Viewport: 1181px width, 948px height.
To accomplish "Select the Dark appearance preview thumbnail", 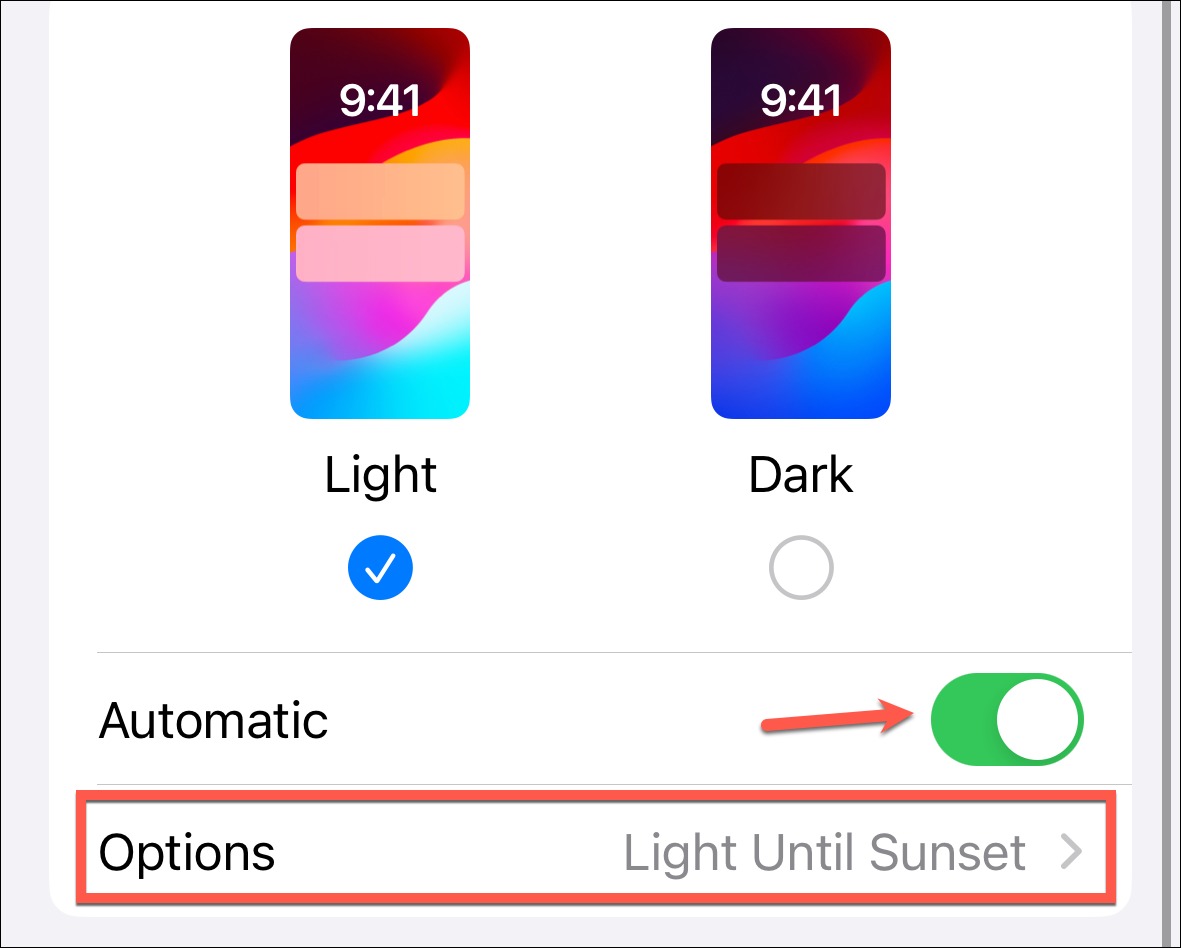I will [x=801, y=223].
